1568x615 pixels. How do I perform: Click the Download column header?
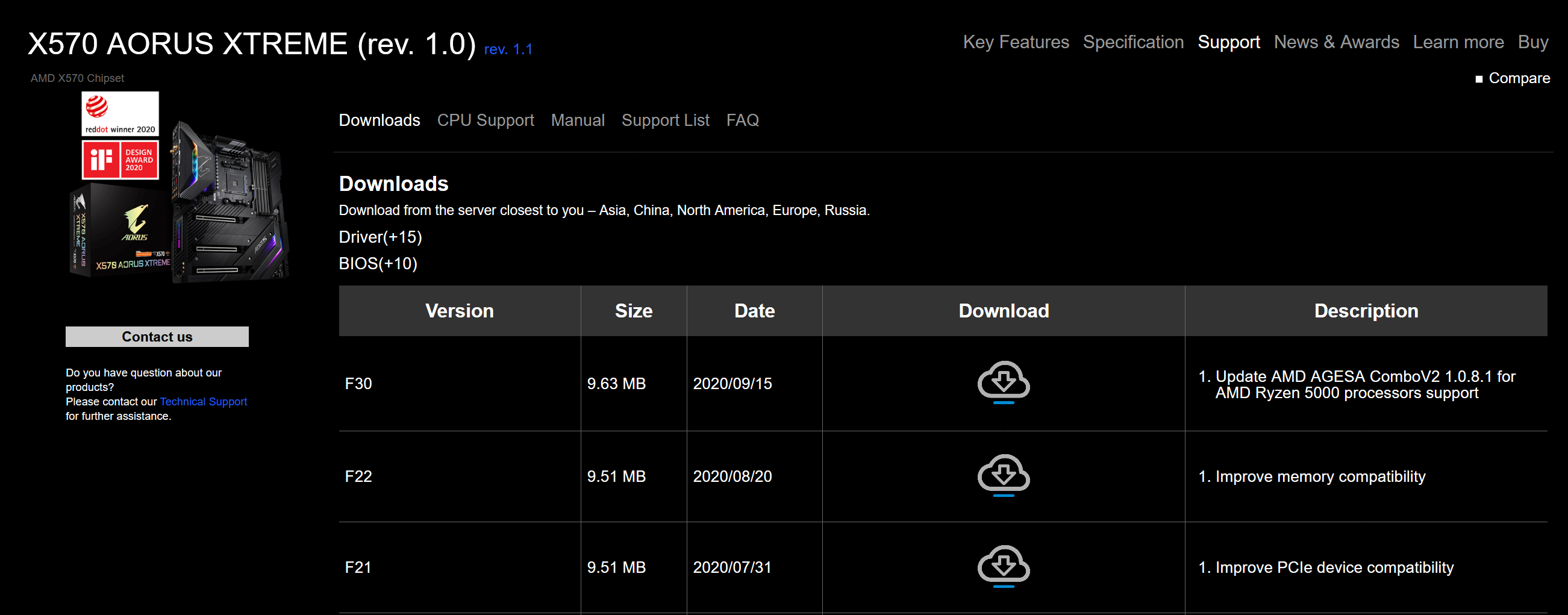(x=1003, y=311)
